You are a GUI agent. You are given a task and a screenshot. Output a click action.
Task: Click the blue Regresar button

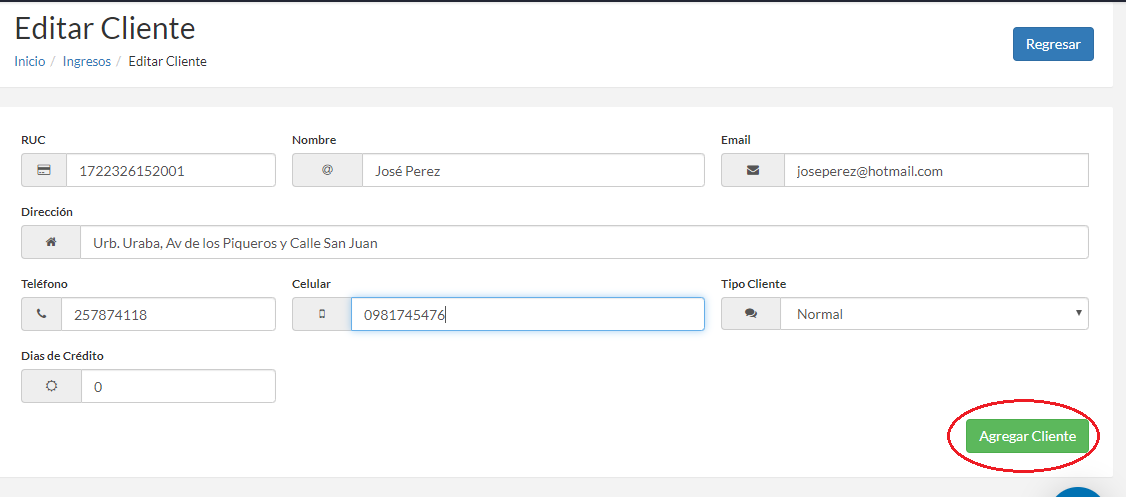click(1053, 44)
